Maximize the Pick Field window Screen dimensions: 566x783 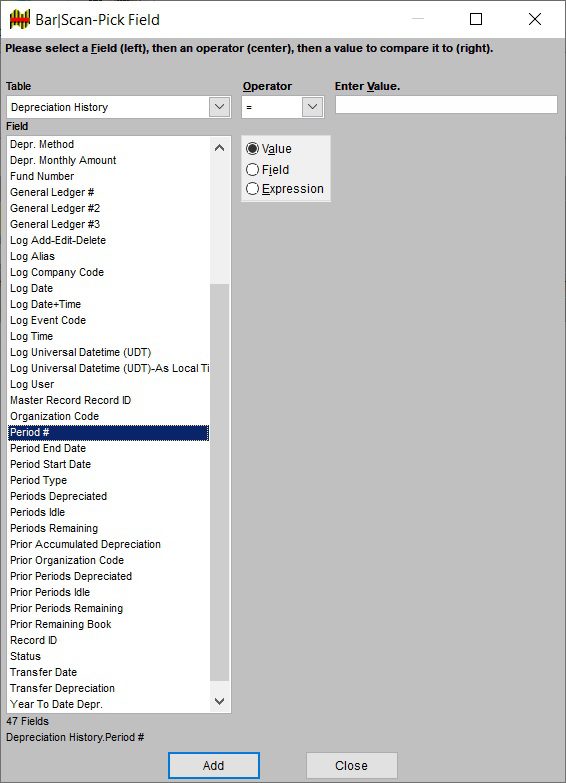coord(476,19)
